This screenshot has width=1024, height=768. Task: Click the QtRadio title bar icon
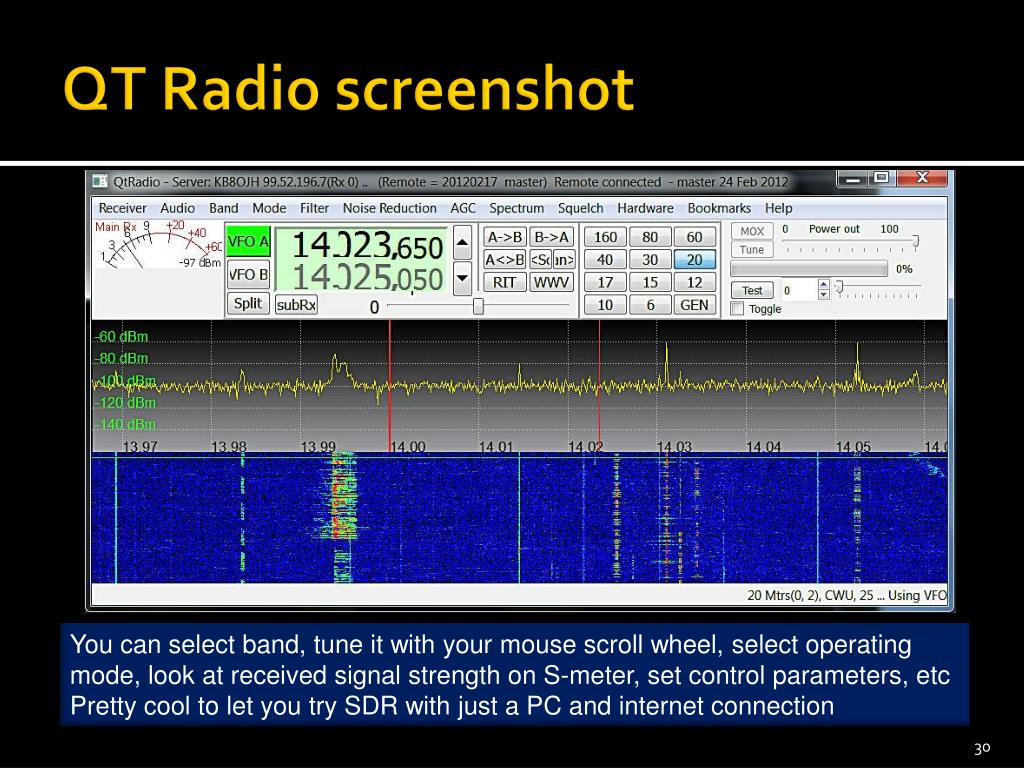(x=99, y=181)
